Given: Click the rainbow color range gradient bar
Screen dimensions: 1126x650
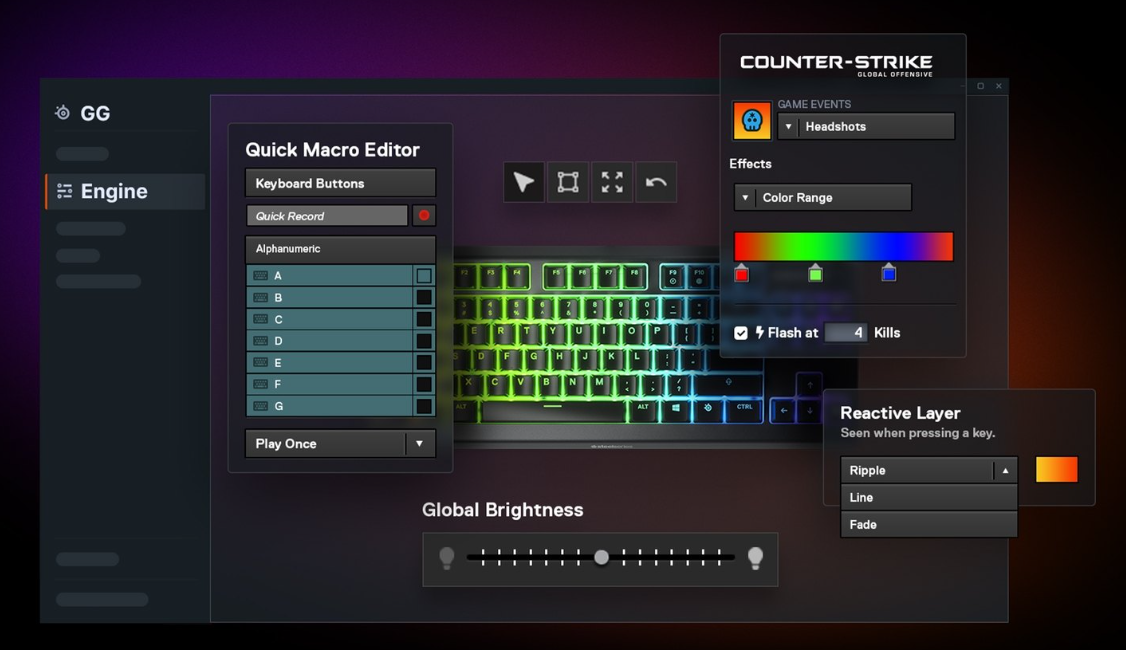Looking at the screenshot, I should point(843,246).
